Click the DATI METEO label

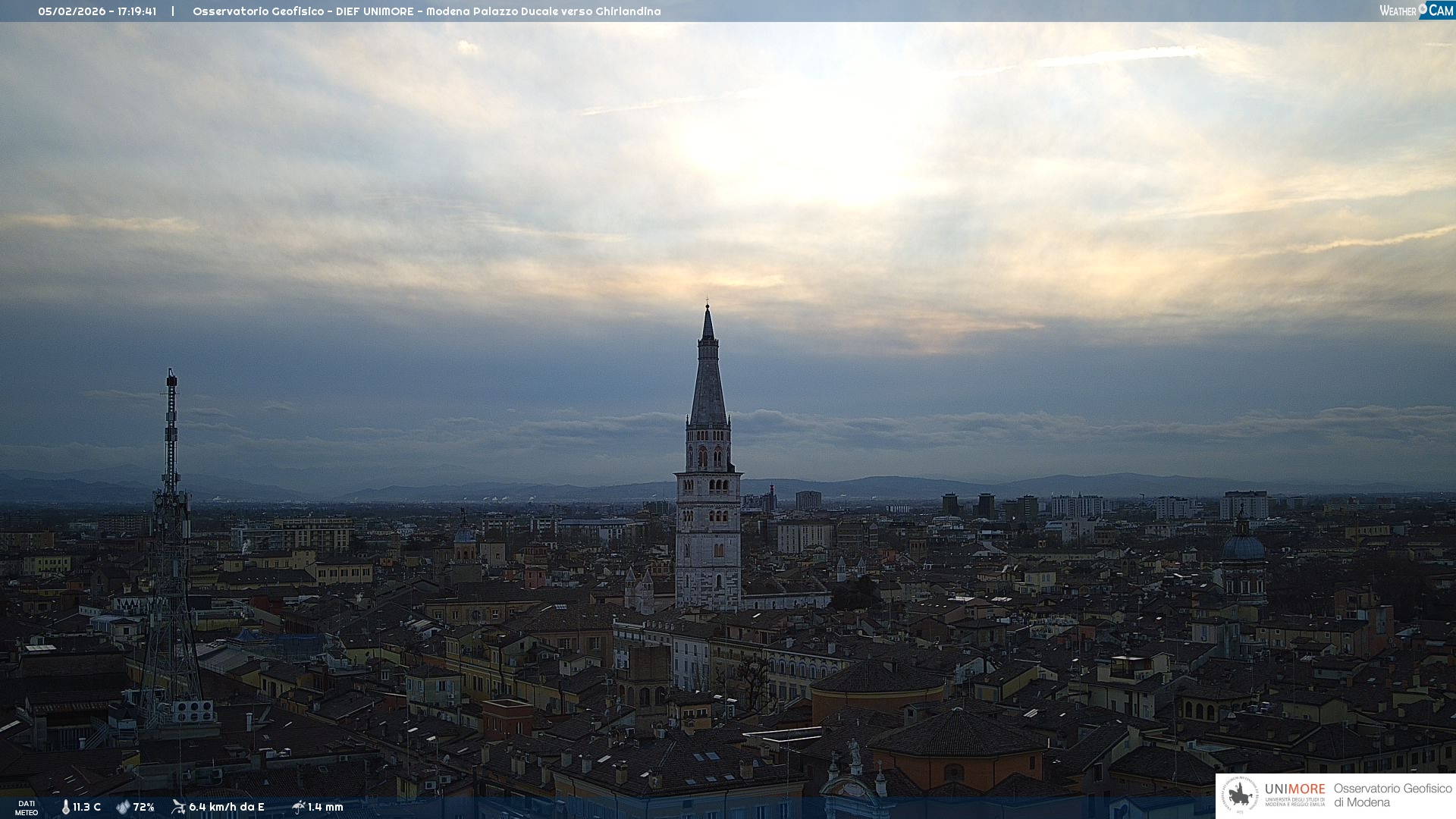coord(27,808)
